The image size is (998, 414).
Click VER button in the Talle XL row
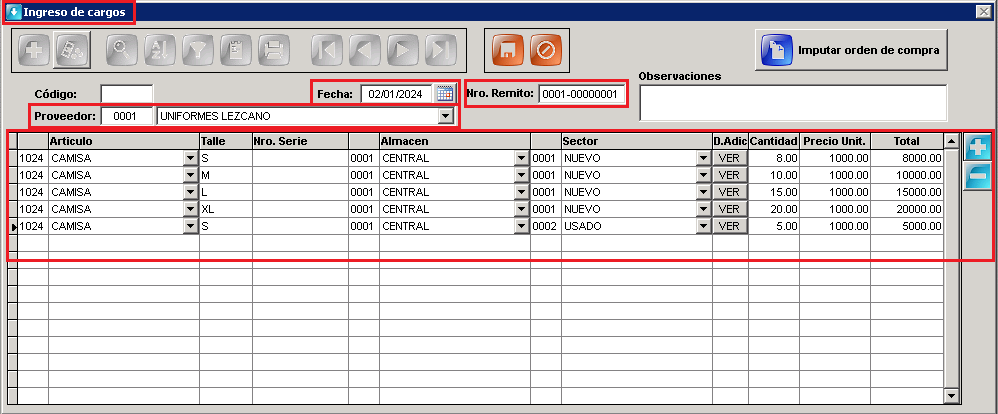[x=729, y=209]
